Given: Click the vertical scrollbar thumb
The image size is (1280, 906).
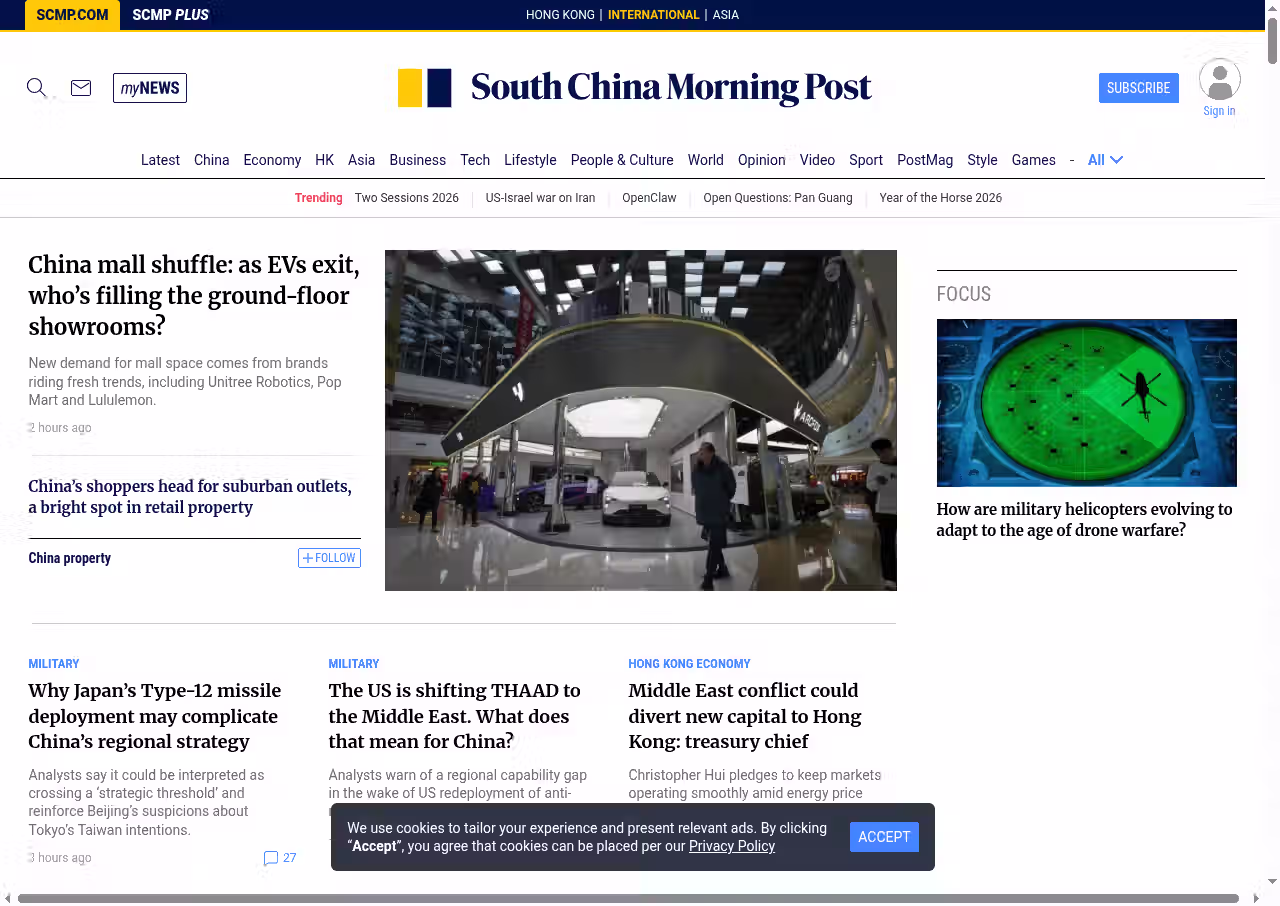Looking at the screenshot, I should pos(1272,40).
